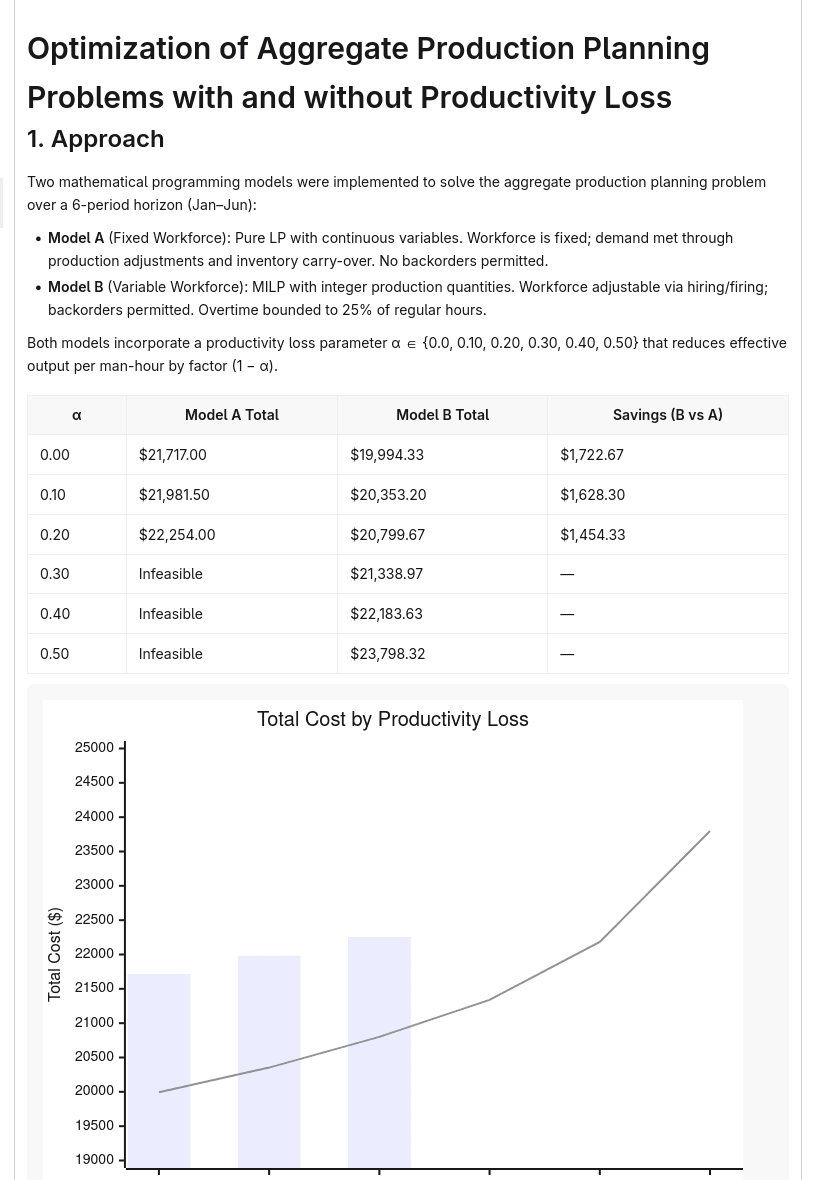Select the table cell '$1,628.30'
The height and width of the screenshot is (1180, 820).
pyautogui.click(x=668, y=494)
